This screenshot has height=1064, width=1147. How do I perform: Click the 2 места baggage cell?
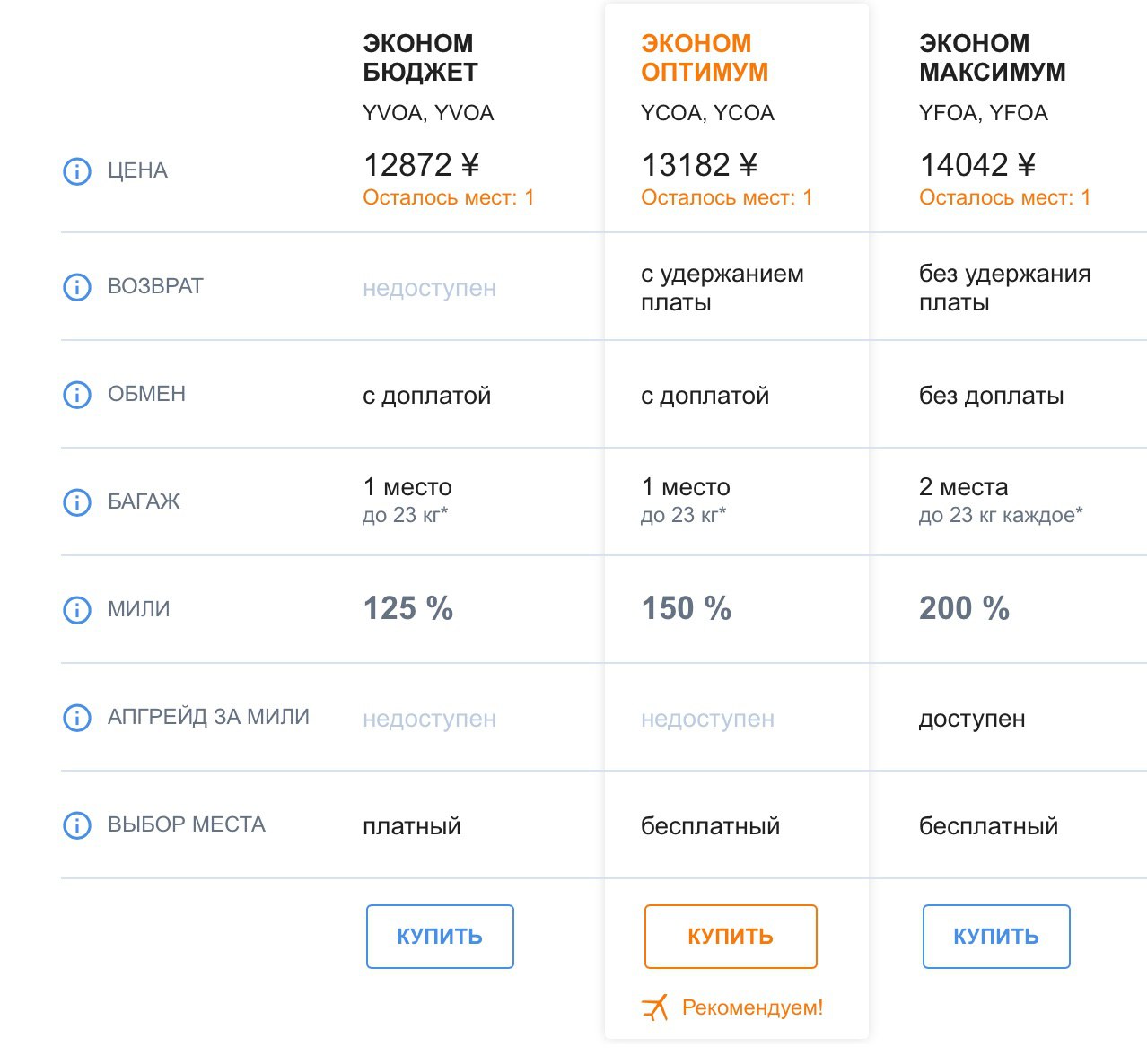[1001, 500]
